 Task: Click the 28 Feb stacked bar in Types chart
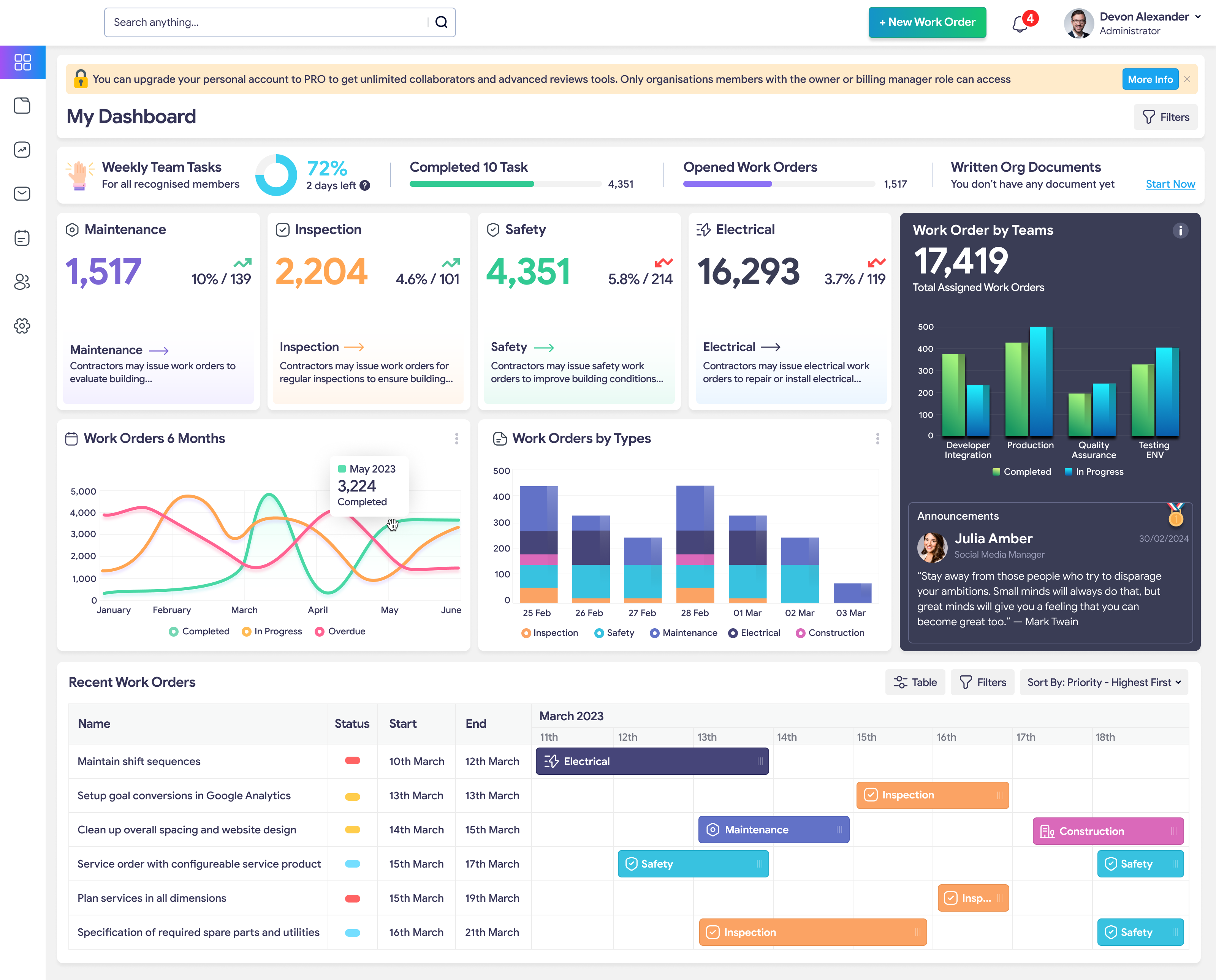click(695, 544)
